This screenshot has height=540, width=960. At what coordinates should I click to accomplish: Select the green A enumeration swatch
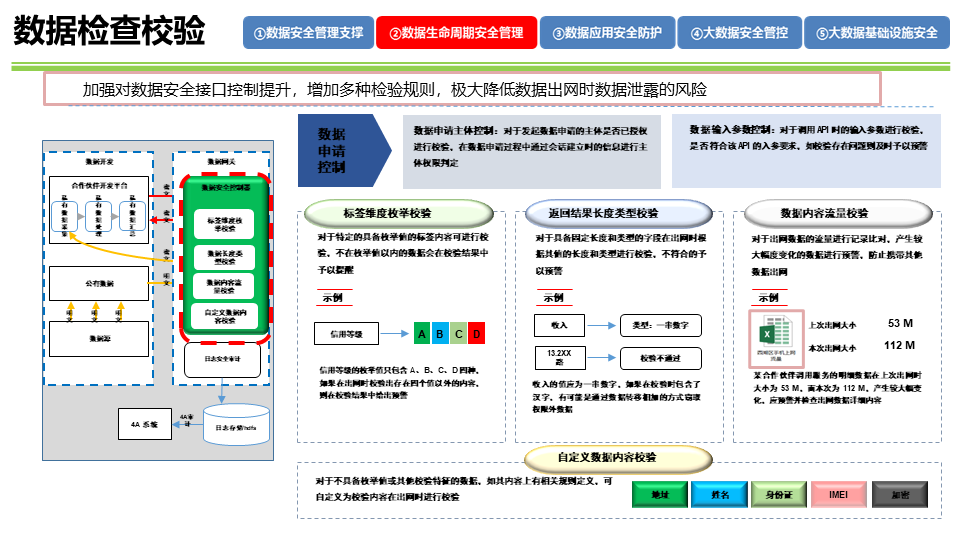[422, 334]
